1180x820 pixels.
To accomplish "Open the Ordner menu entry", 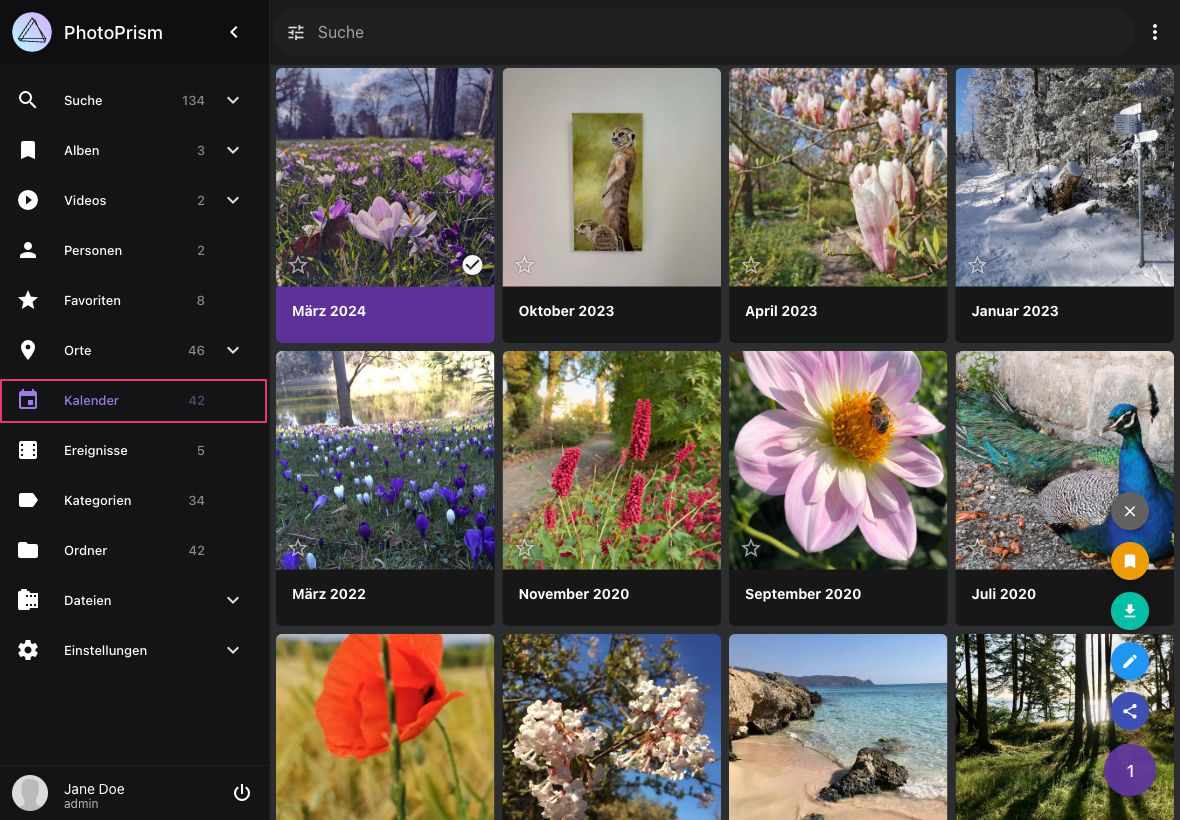I will tap(134, 551).
